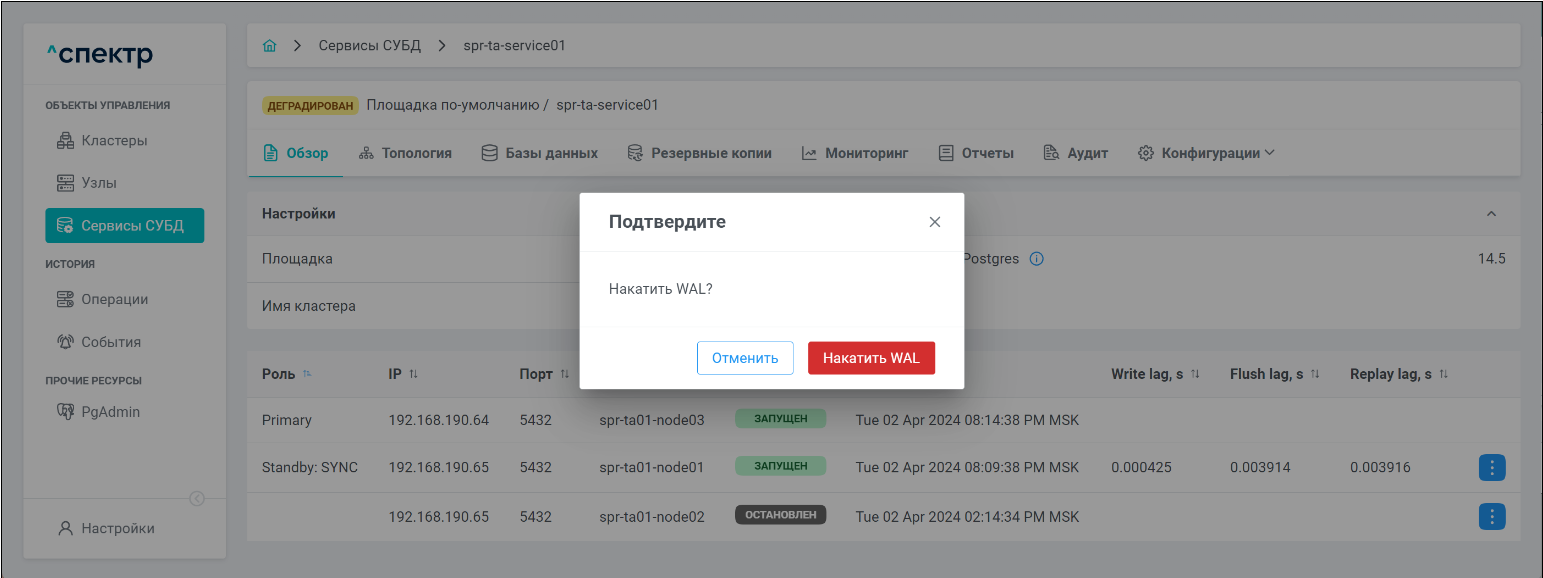Open the Postgres version info icon

[x=1036, y=259]
